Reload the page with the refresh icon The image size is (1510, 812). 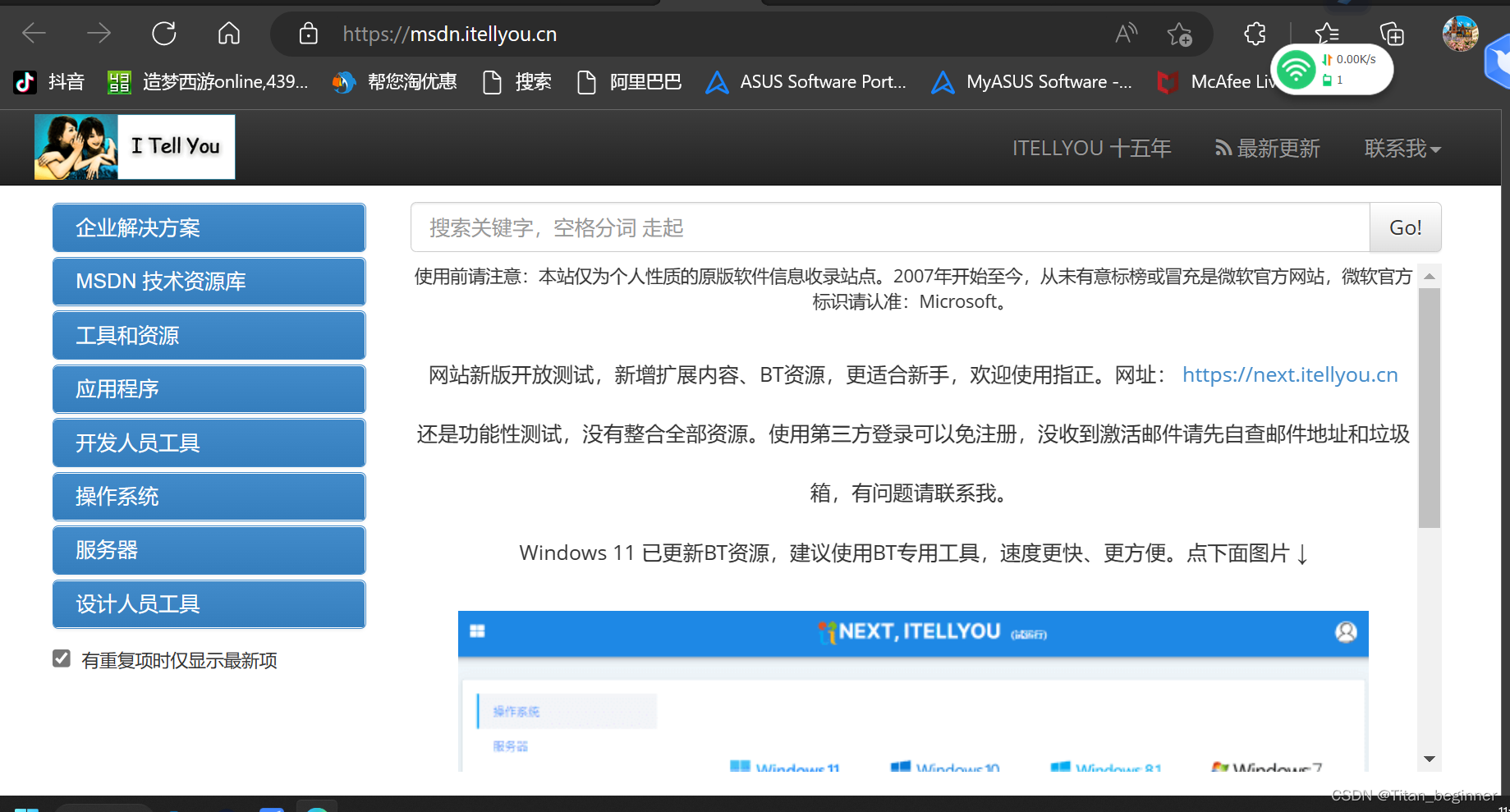tap(164, 34)
